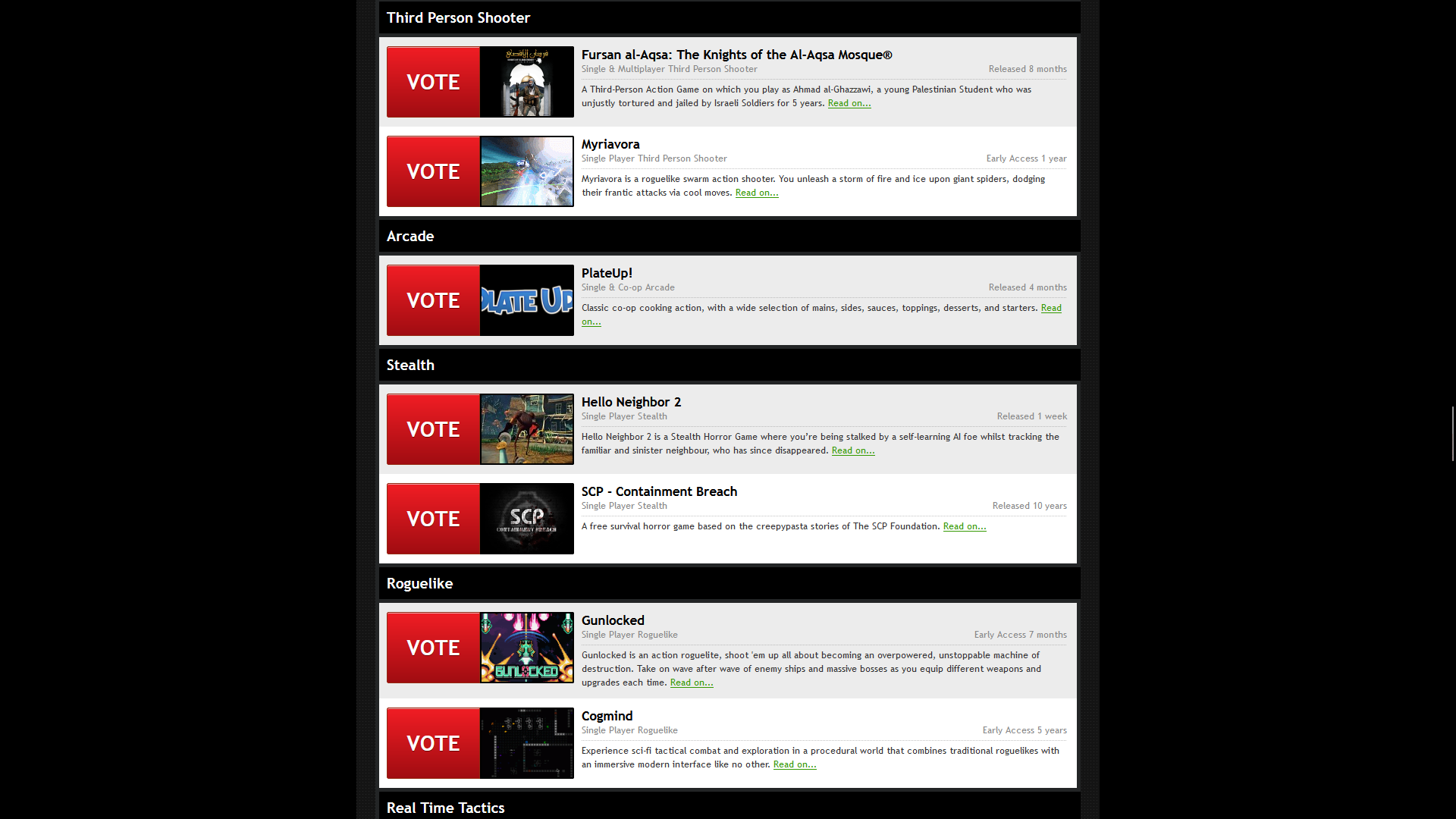This screenshot has height=819, width=1456.
Task: Expand Stealth category section
Action: [x=411, y=364]
